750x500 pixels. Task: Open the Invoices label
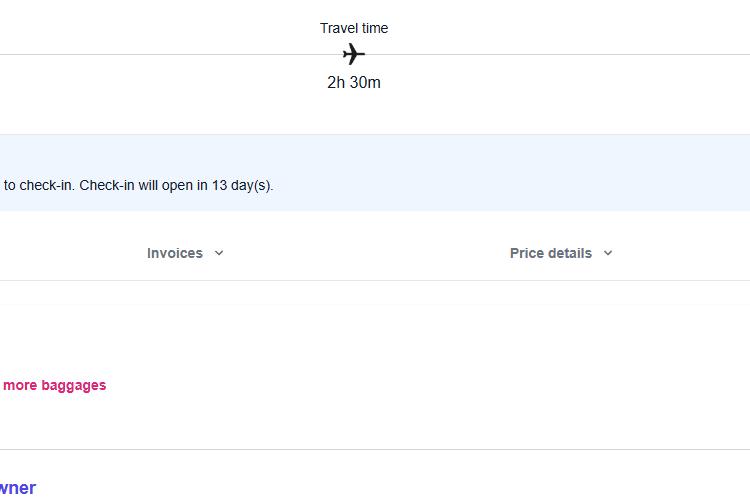[175, 253]
